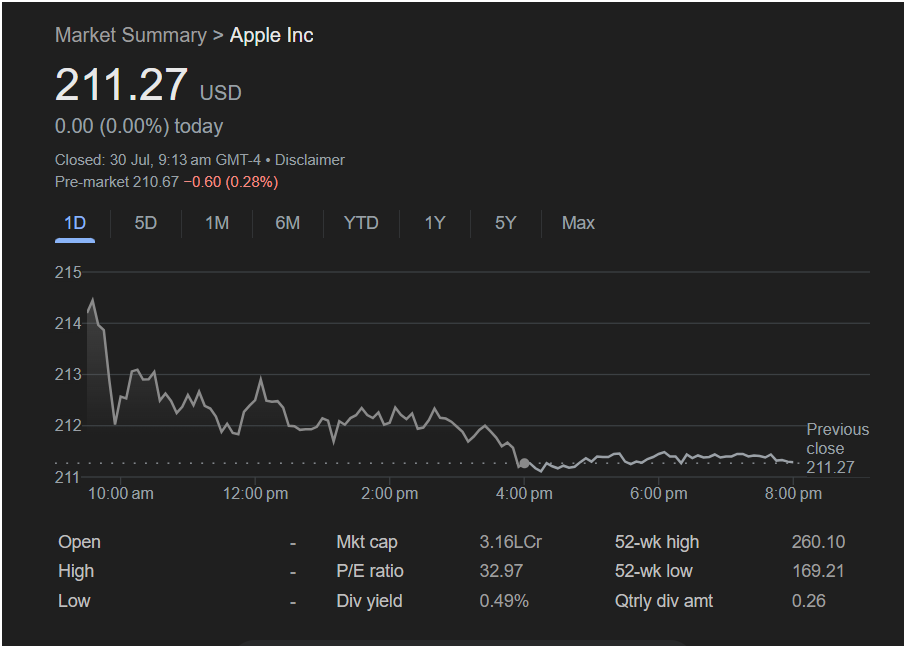This screenshot has height=648, width=906.
Task: Click the 211 y-axis label
Action: (68, 477)
